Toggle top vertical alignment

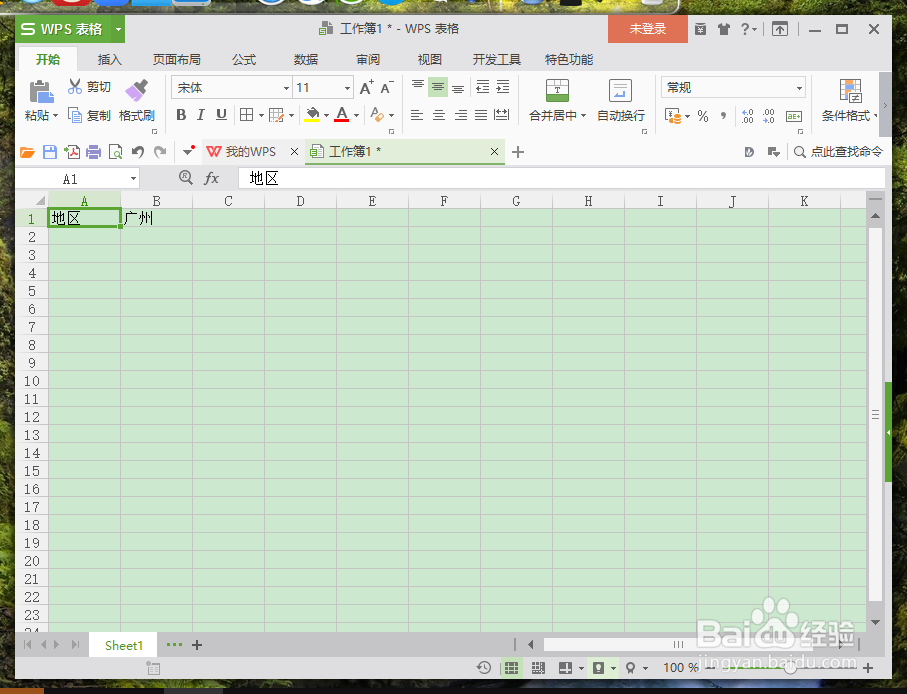tap(418, 87)
